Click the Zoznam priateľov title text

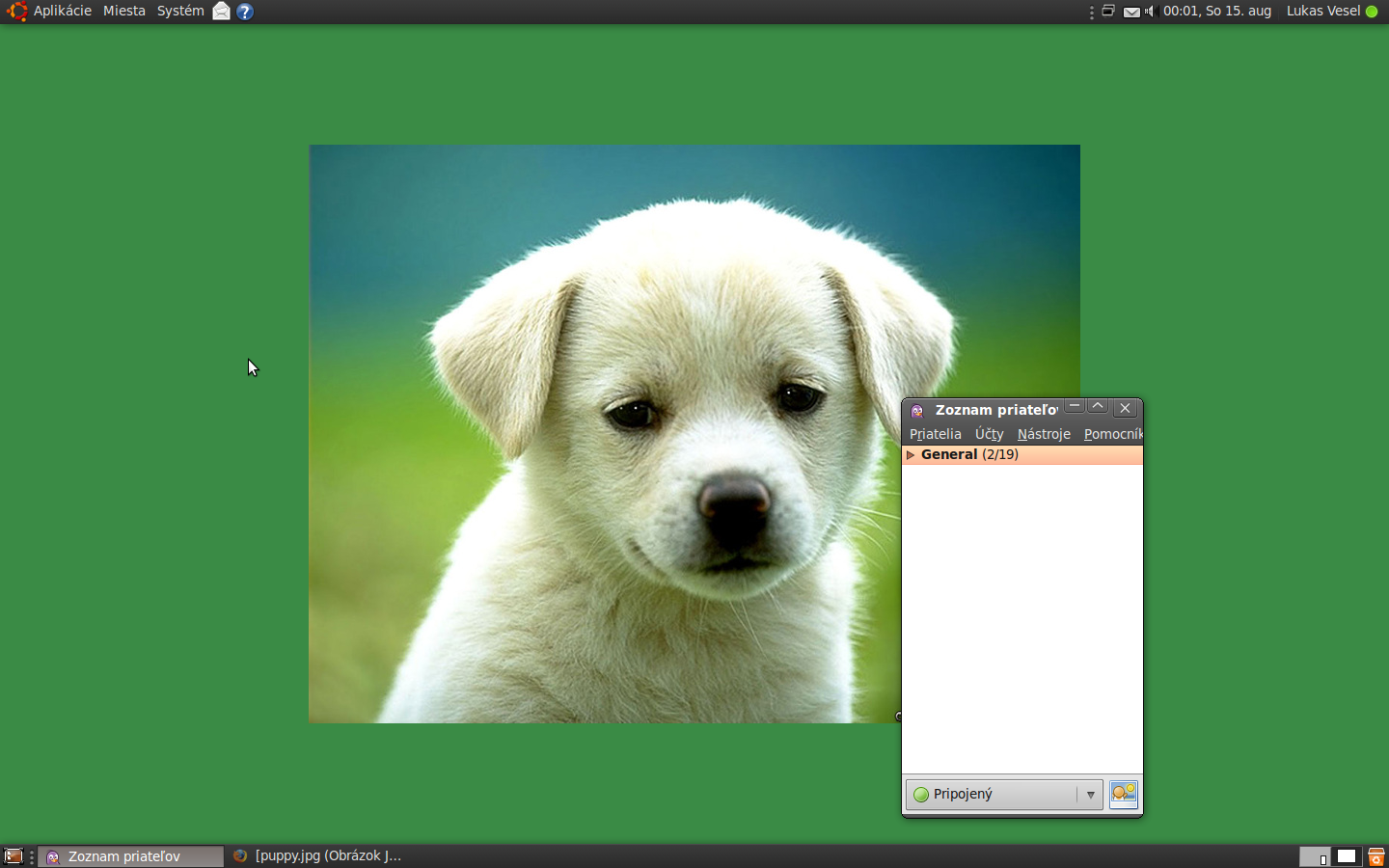pos(996,410)
